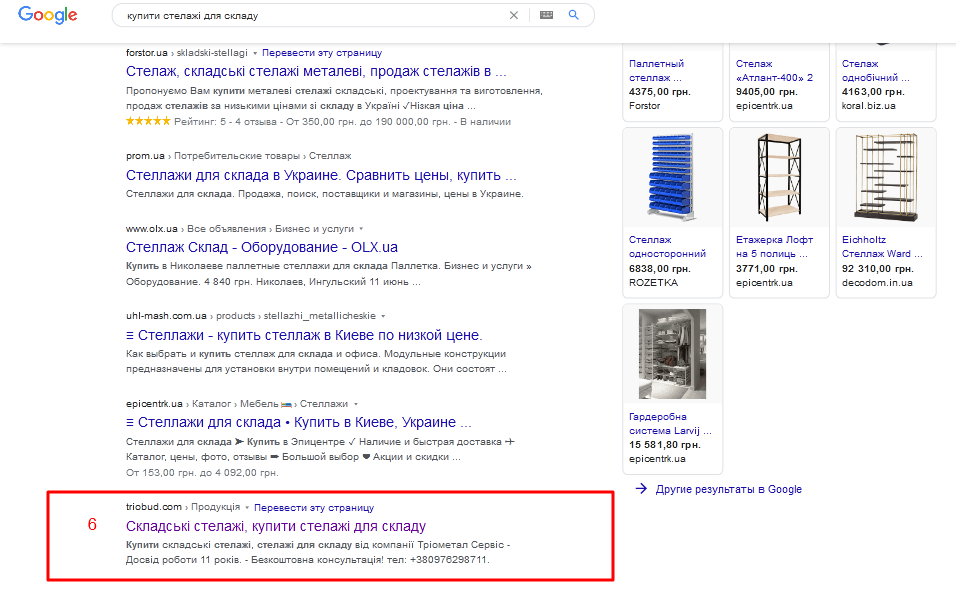The height and width of the screenshot is (591, 956).
Task: Click price '4163,00 грн.' in koral.biz.ua card
Action: (x=873, y=91)
